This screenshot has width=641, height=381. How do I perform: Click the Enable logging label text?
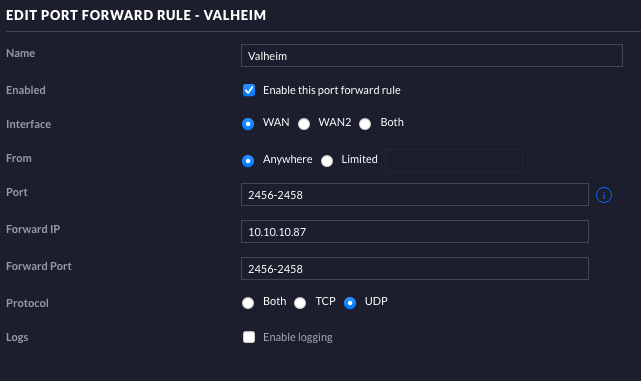pyautogui.click(x=298, y=337)
